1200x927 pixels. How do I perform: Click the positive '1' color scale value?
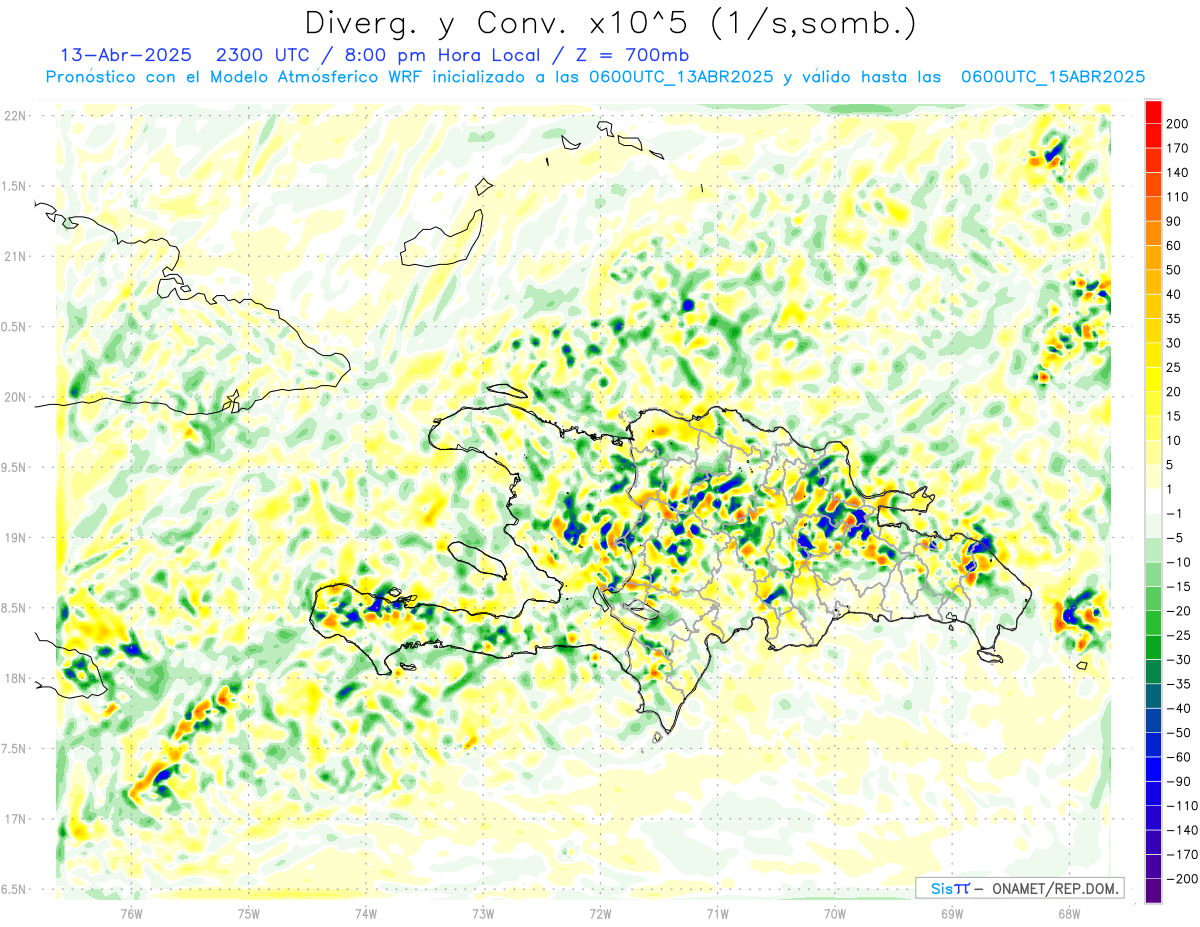tap(1170, 489)
